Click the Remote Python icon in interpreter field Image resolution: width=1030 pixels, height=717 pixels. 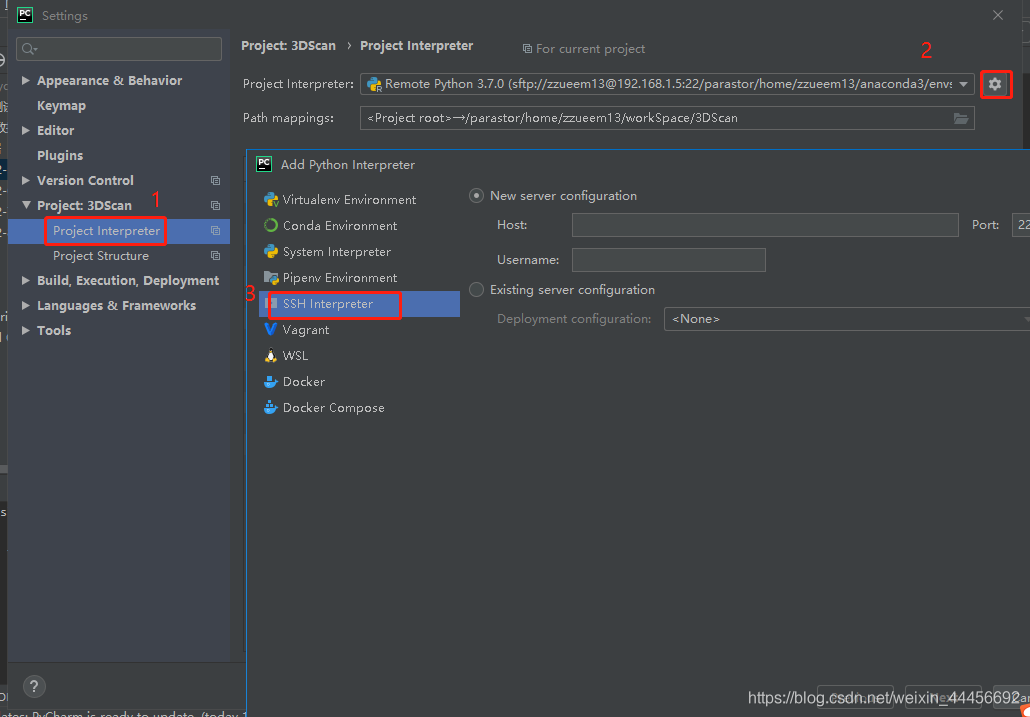pyautogui.click(x=374, y=84)
